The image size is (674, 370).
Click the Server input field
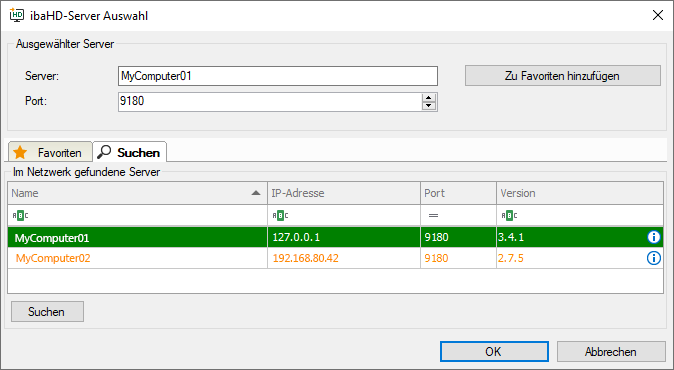278,76
